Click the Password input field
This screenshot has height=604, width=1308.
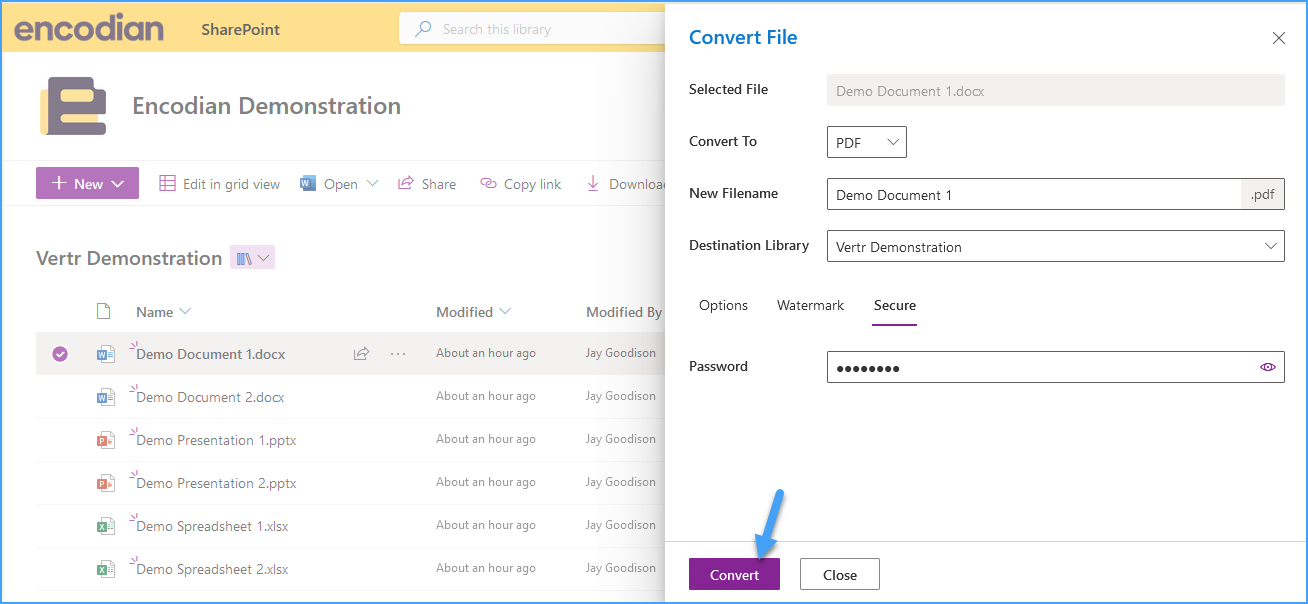pyautogui.click(x=1056, y=367)
